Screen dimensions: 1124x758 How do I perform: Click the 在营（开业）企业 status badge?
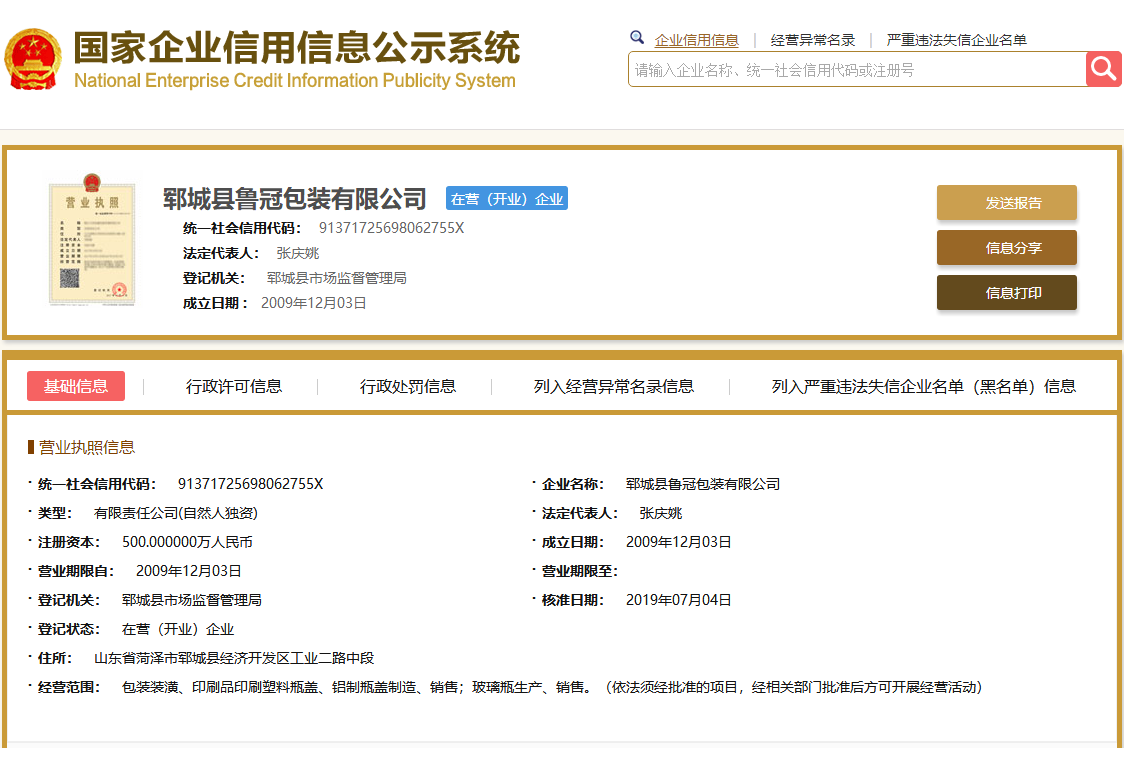tap(506, 199)
